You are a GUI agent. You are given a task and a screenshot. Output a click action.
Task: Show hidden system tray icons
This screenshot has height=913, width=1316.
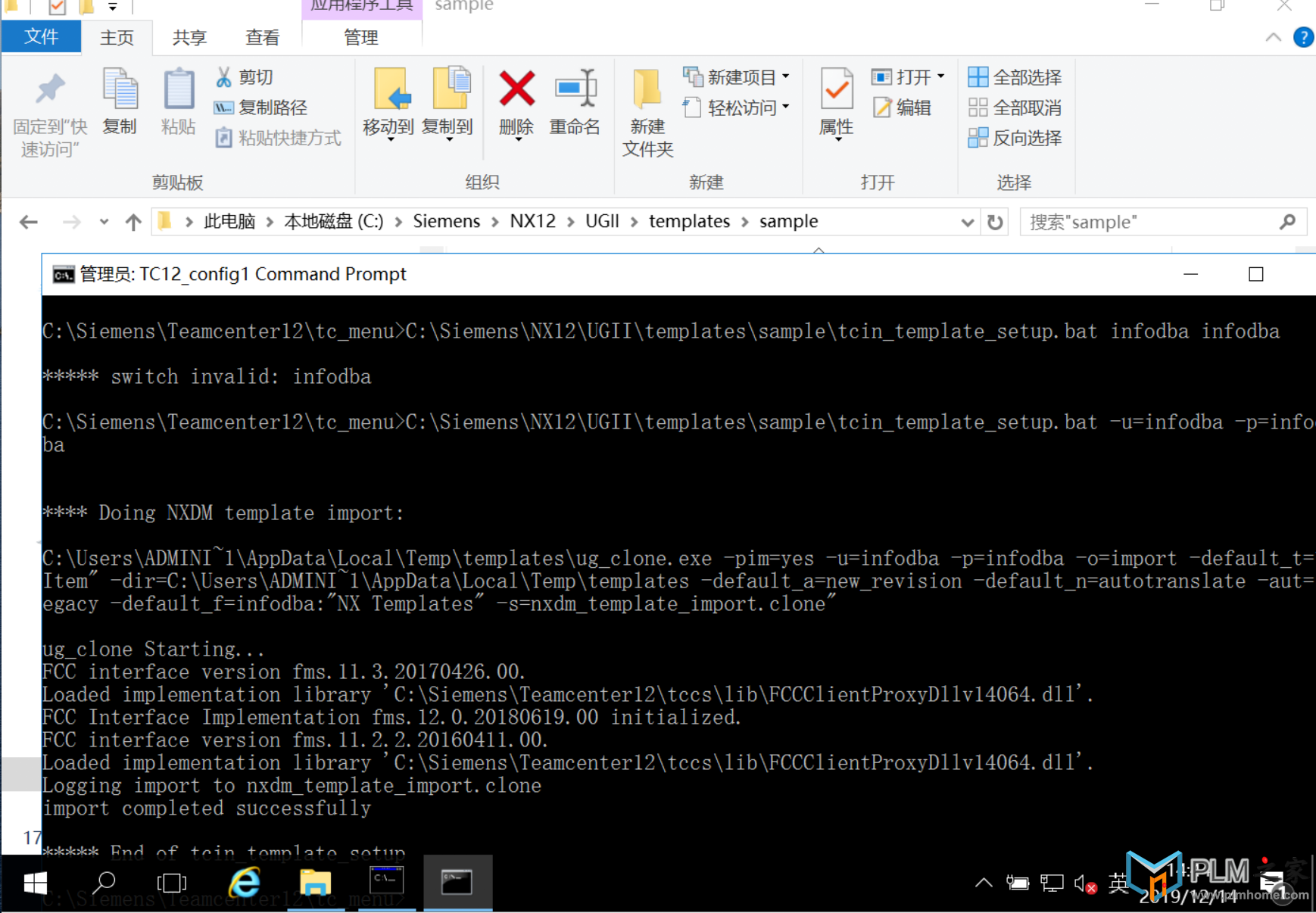(984, 883)
